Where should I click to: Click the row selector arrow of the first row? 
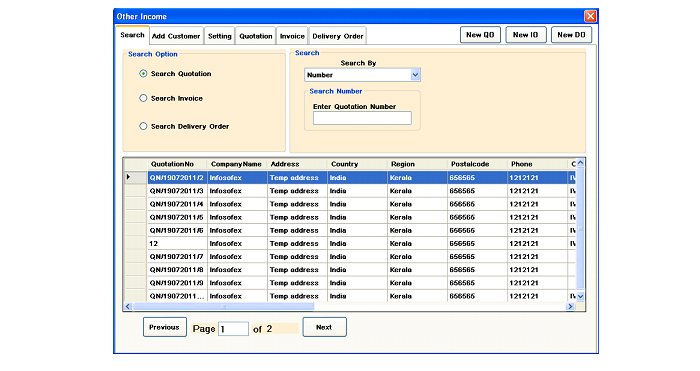(x=135, y=177)
